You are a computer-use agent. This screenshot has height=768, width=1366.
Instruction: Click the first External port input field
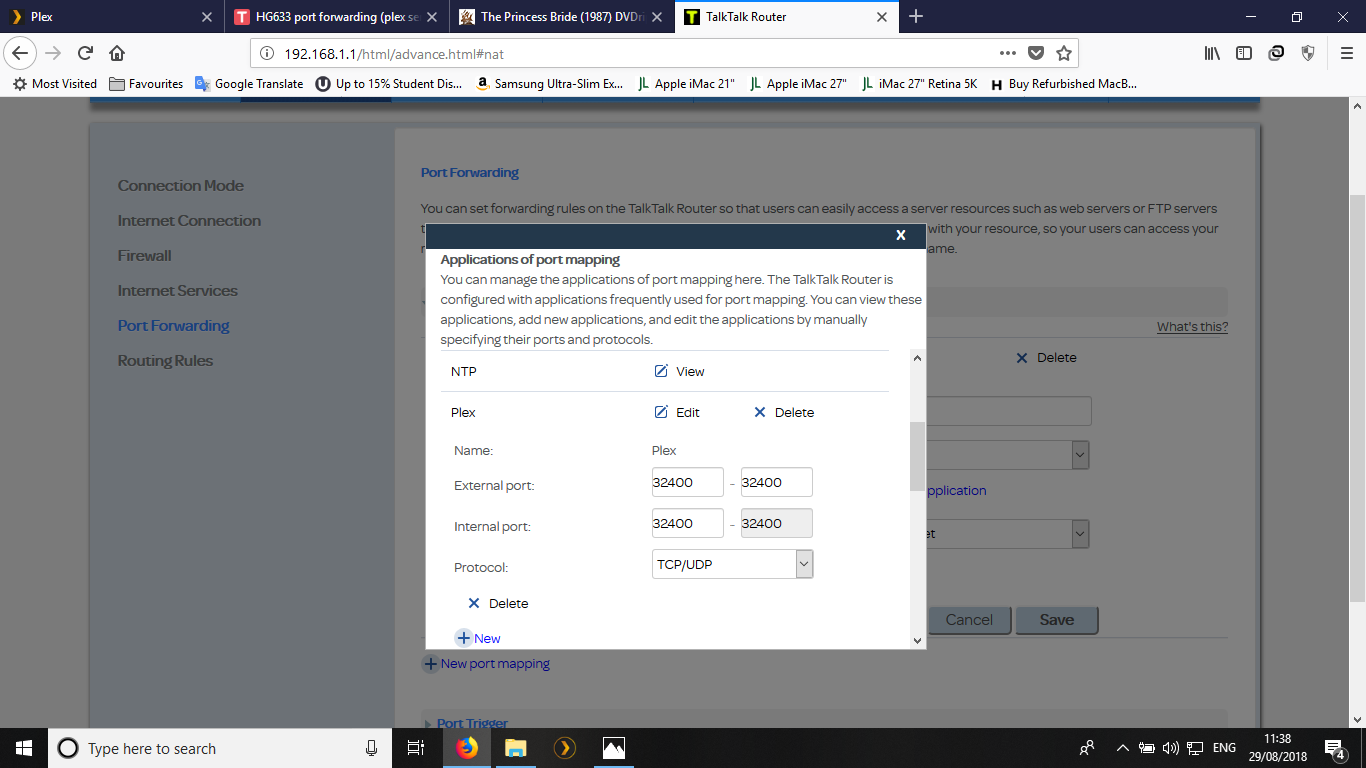[687, 482]
